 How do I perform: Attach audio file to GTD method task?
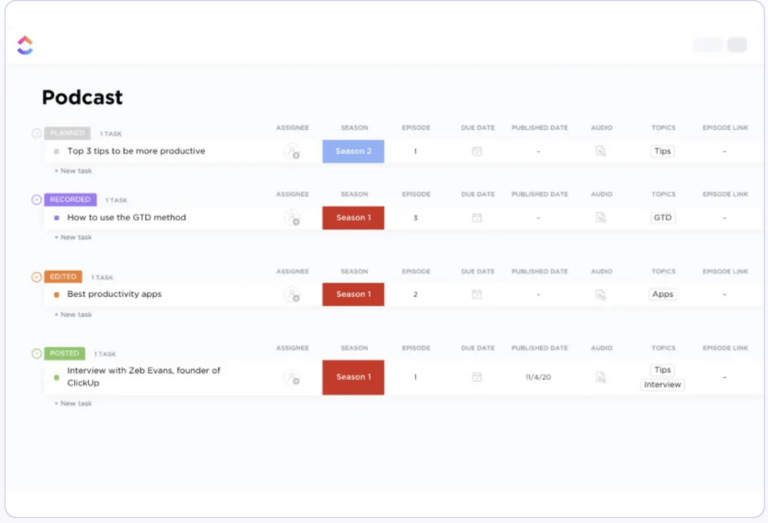click(x=600, y=217)
